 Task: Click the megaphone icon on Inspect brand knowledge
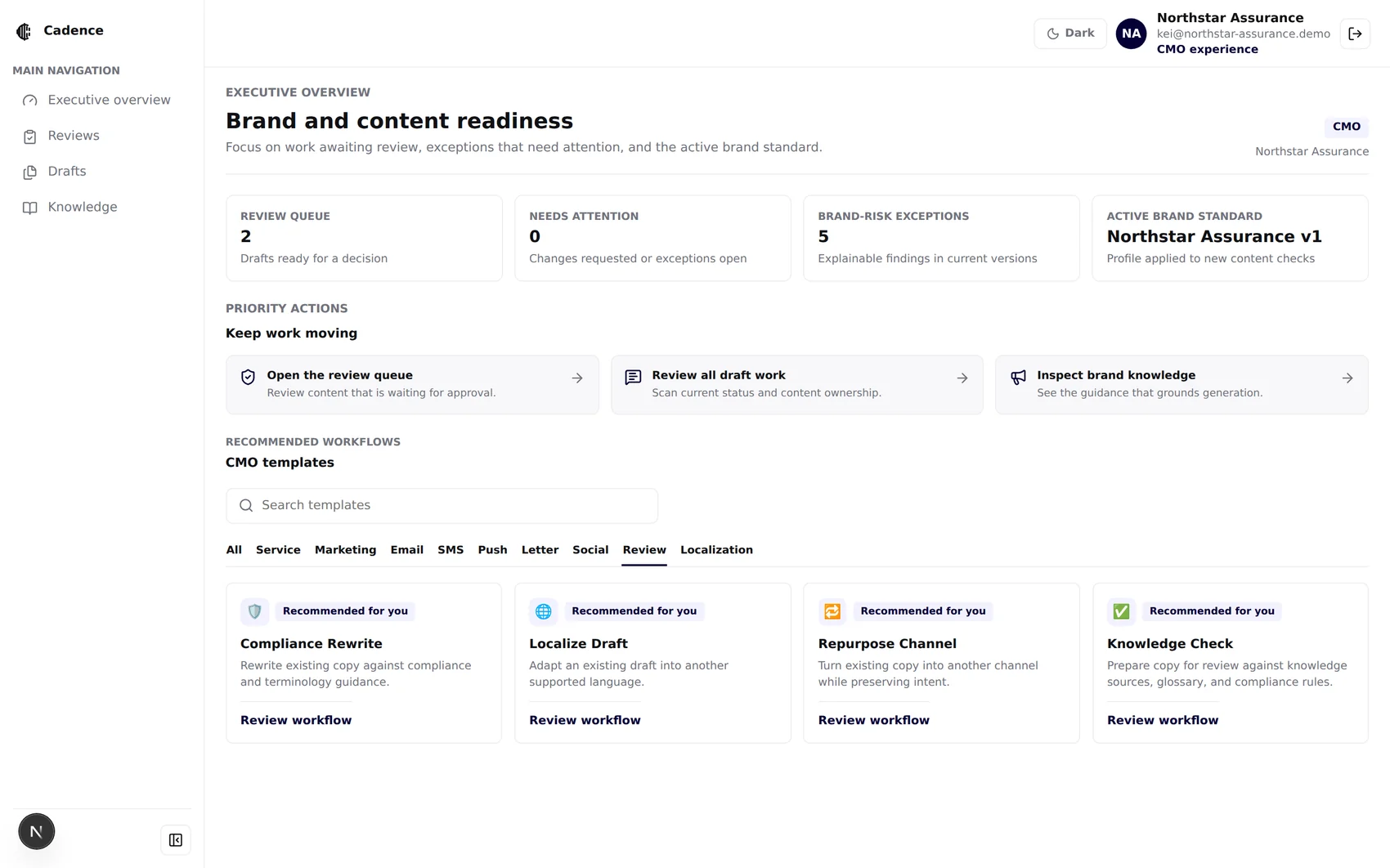tap(1018, 378)
